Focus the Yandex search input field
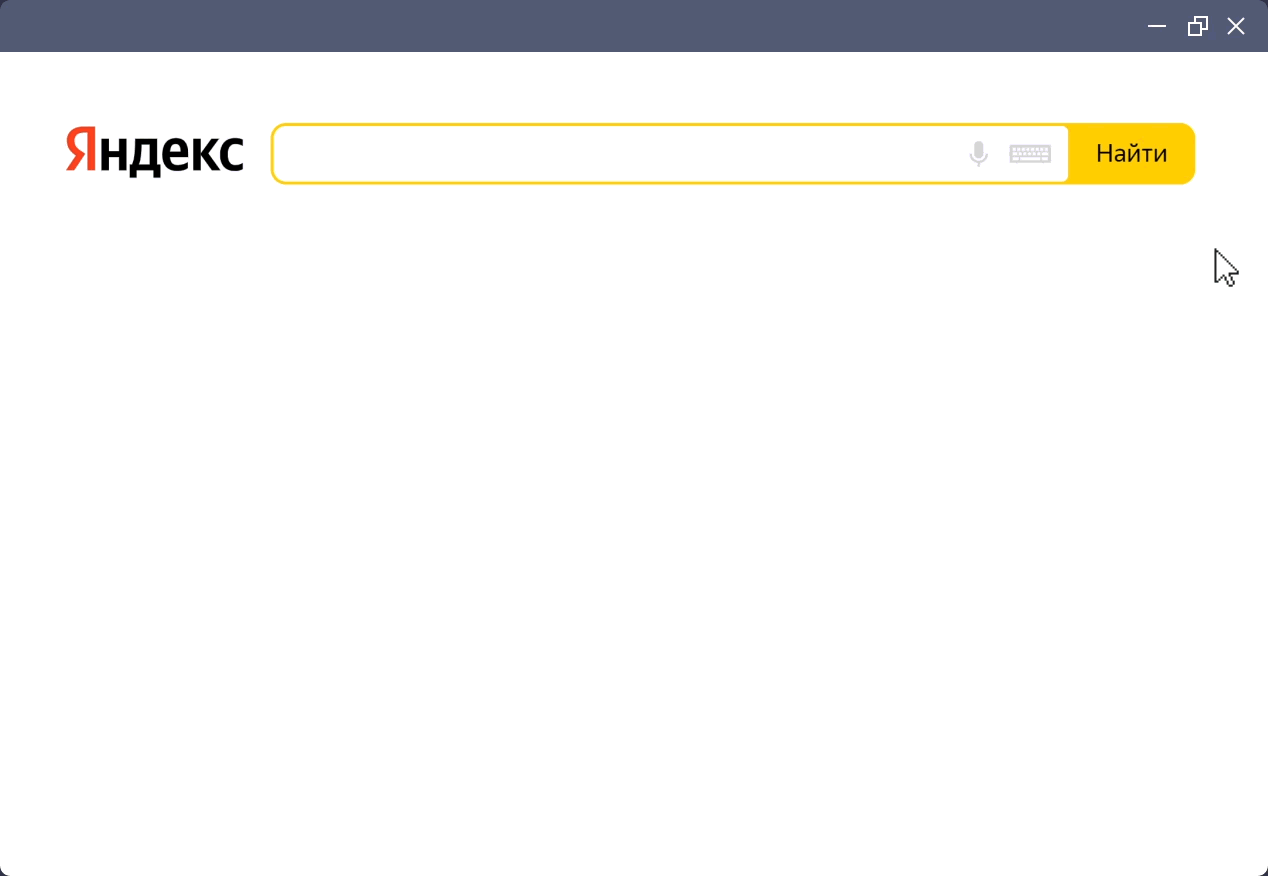The width and height of the screenshot is (1268, 876). pyautogui.click(x=615, y=154)
